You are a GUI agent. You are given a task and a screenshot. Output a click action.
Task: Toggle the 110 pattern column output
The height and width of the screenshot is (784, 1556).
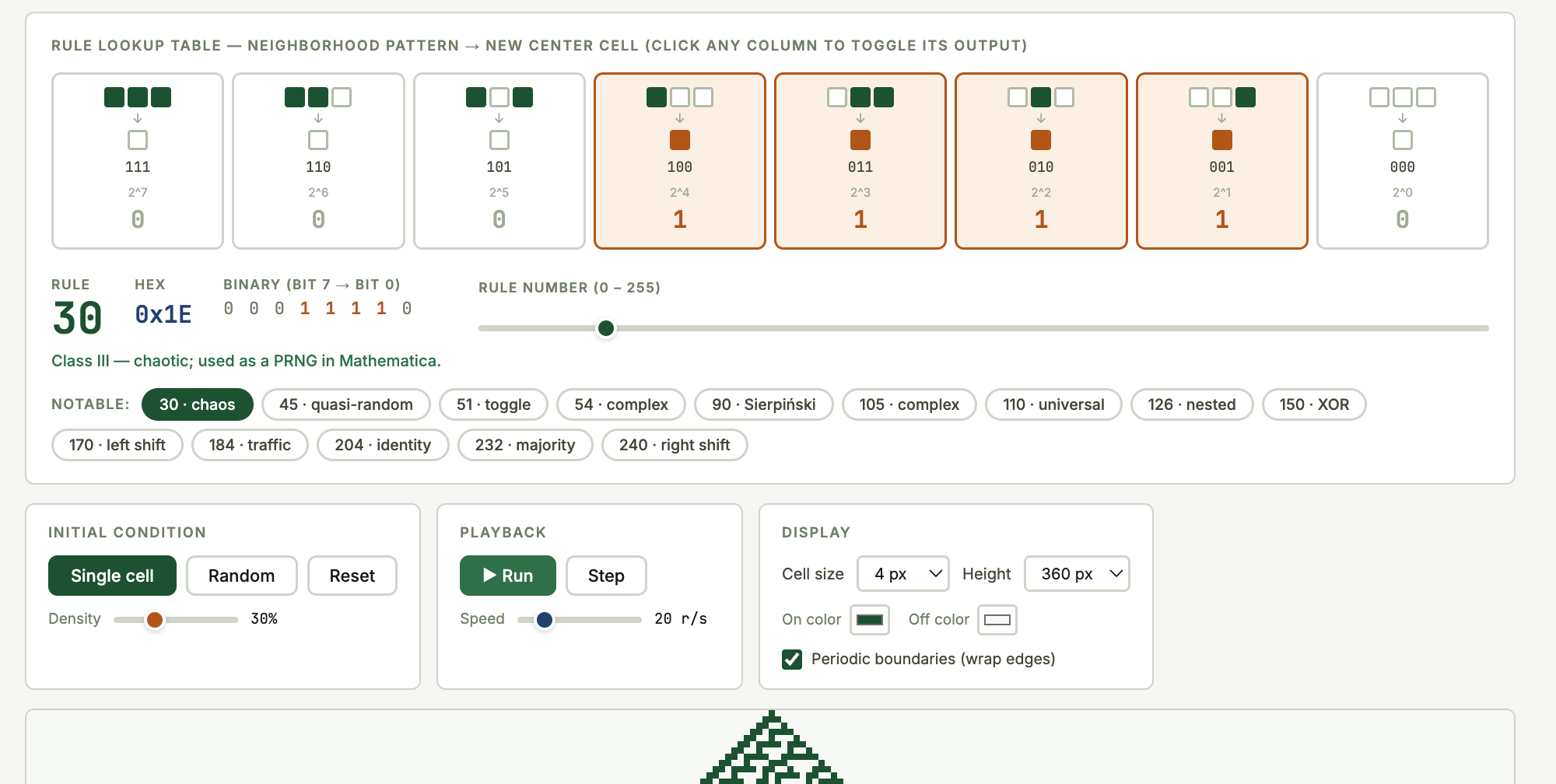pos(317,161)
